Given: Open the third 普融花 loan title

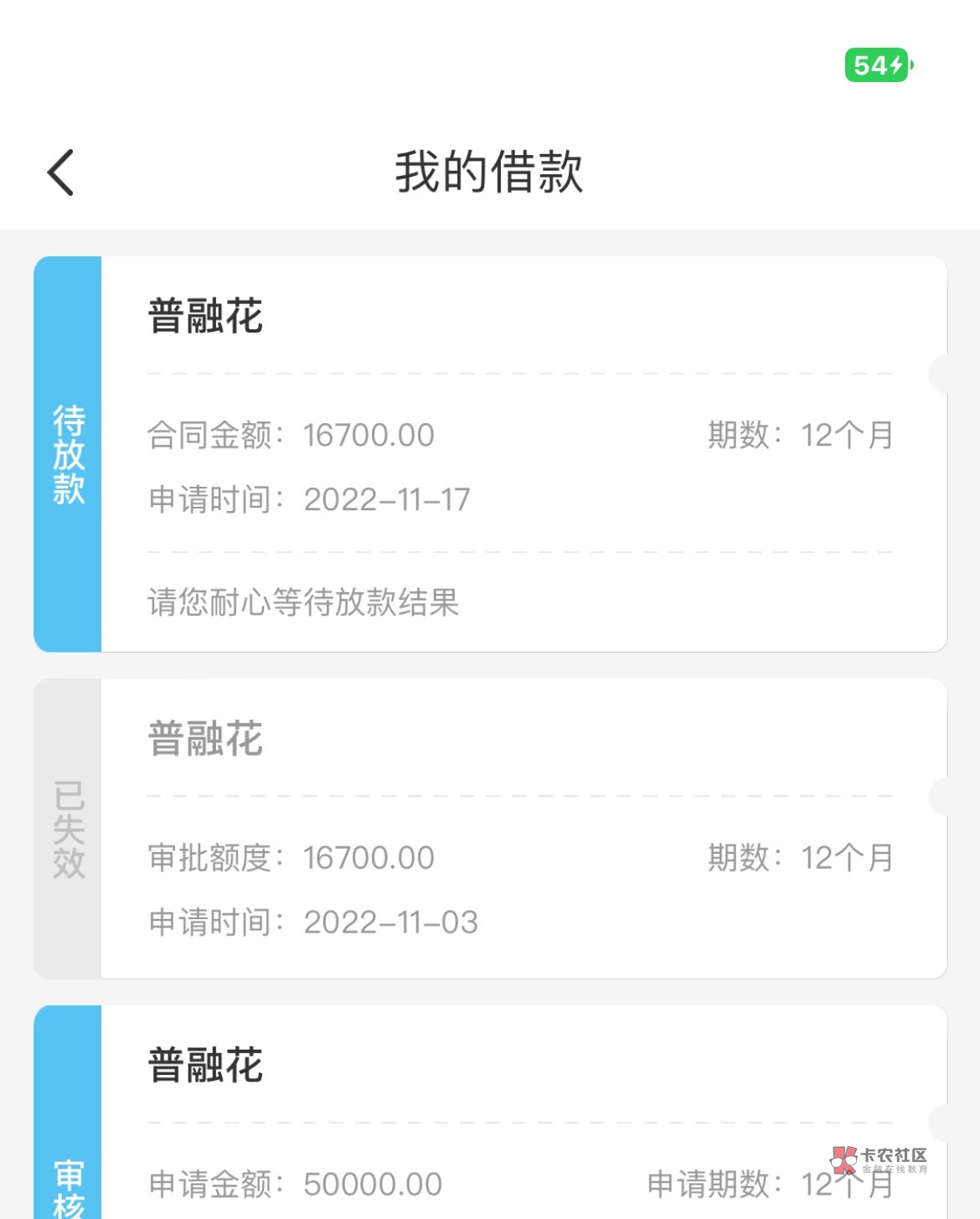Looking at the screenshot, I should point(205,1066).
